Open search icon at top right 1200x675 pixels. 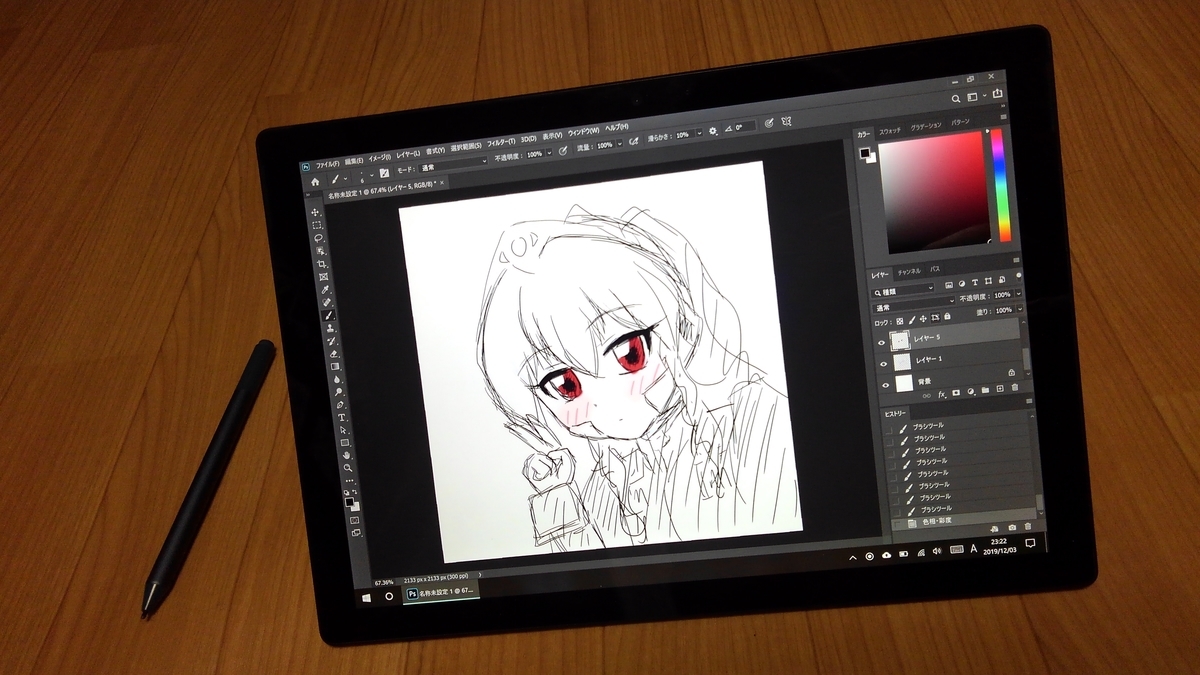tap(956, 98)
